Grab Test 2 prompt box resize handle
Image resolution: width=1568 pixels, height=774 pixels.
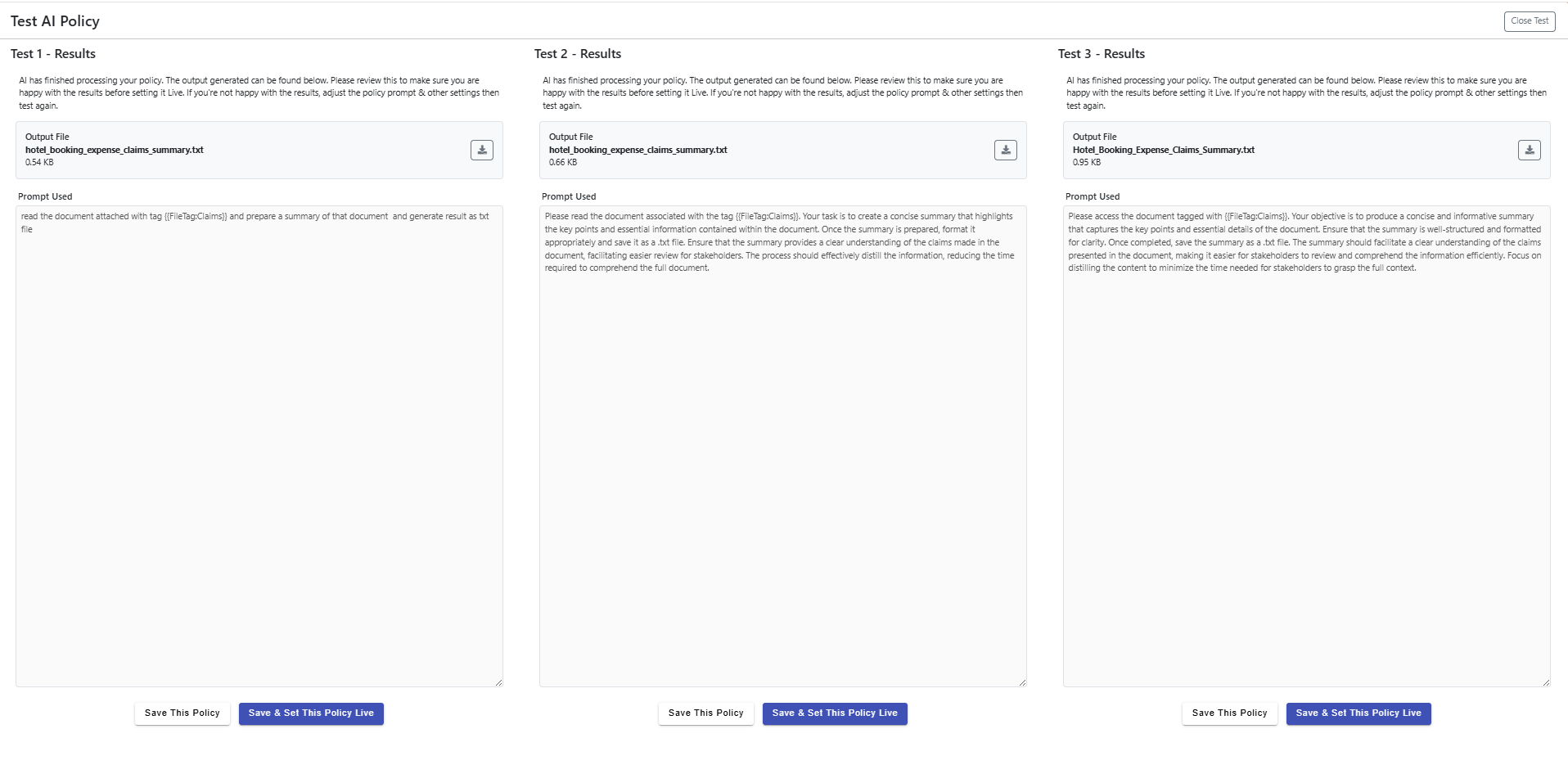click(1022, 682)
